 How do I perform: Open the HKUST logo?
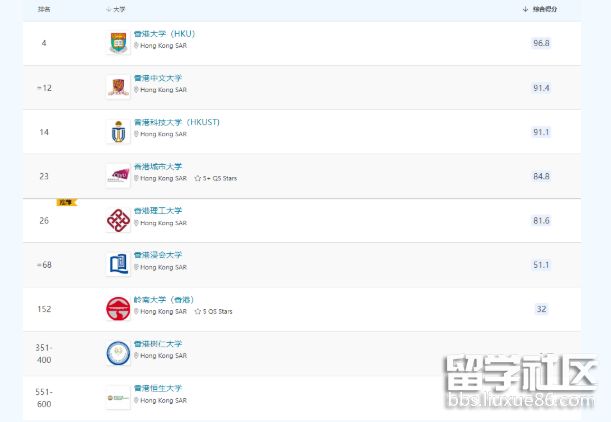click(118, 132)
